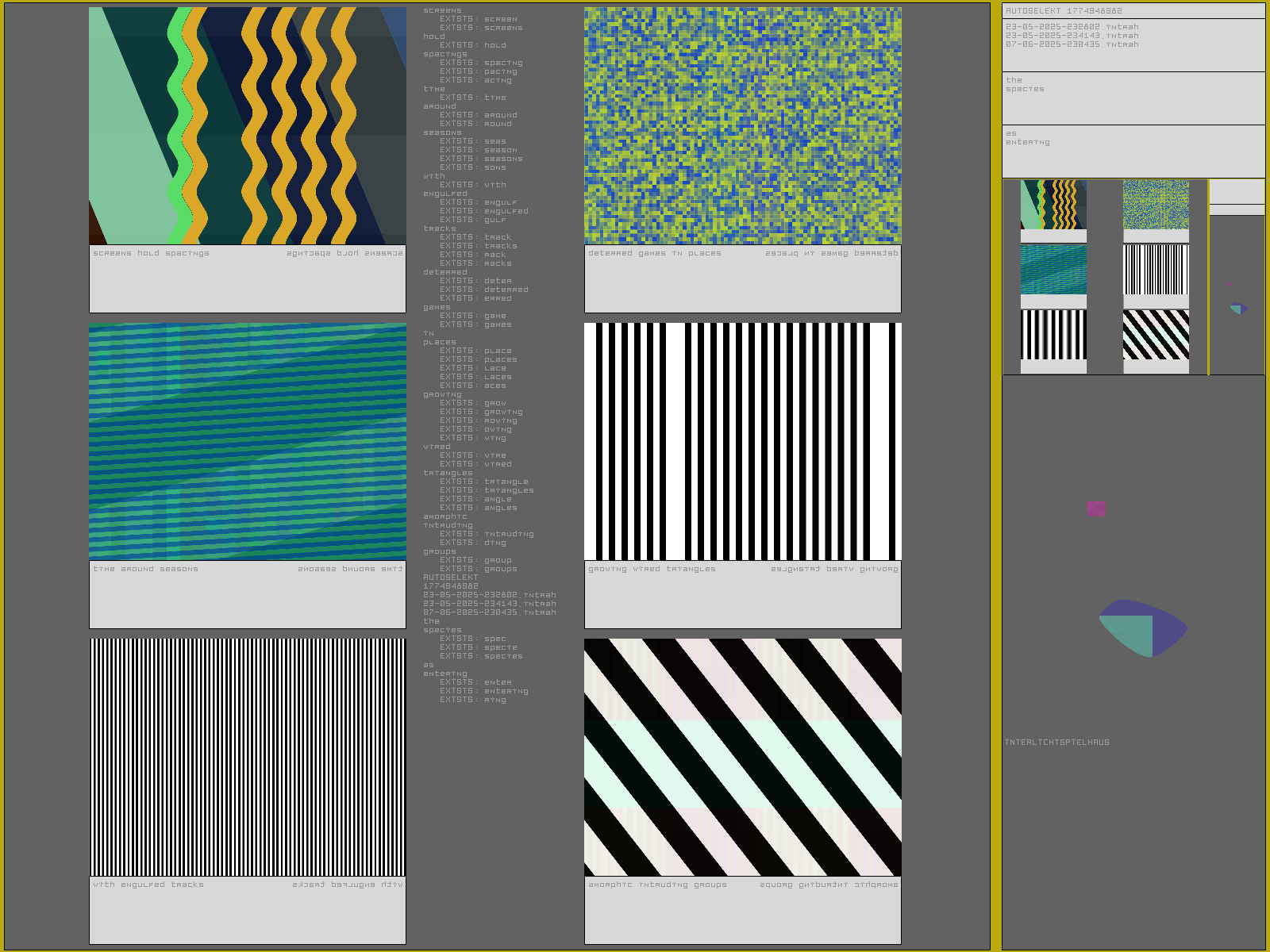Click the wavy orange stripes thumbnail
The width and height of the screenshot is (1270, 952).
pos(1053,205)
